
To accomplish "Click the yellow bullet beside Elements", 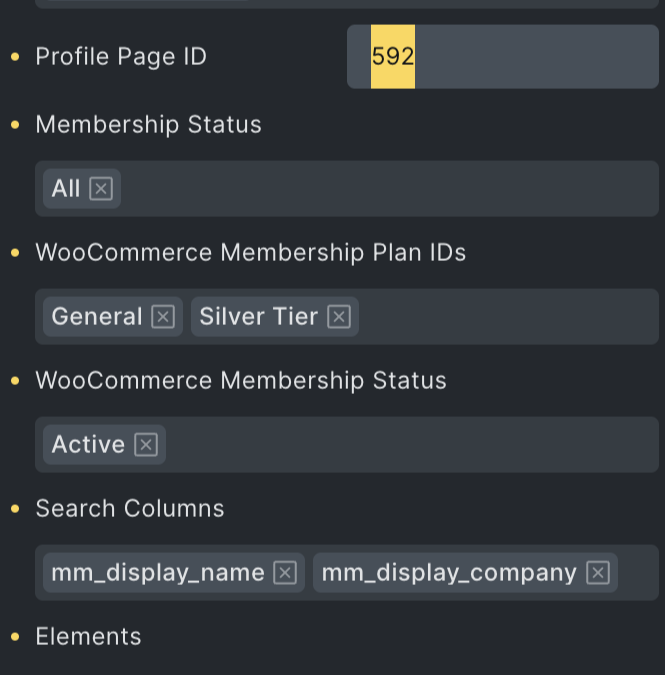I will (15, 637).
